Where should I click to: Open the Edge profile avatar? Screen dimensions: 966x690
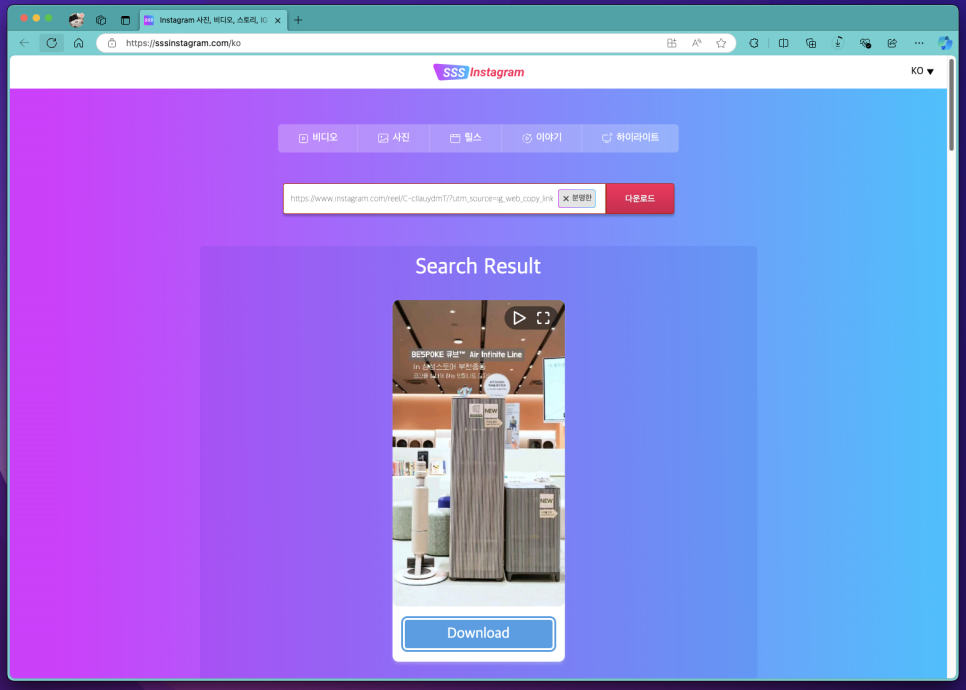point(76,20)
